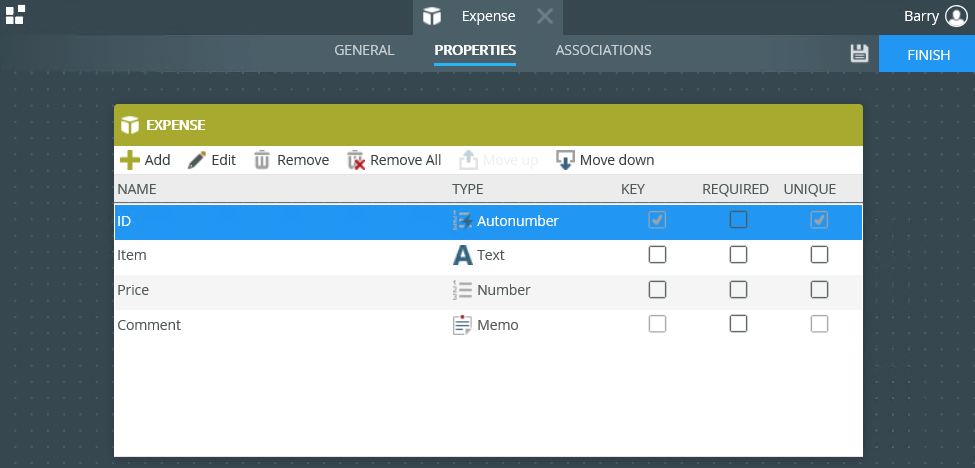Toggle Unique checkbox for Item row
Viewport: 975px width, 468px height.
coord(820,255)
